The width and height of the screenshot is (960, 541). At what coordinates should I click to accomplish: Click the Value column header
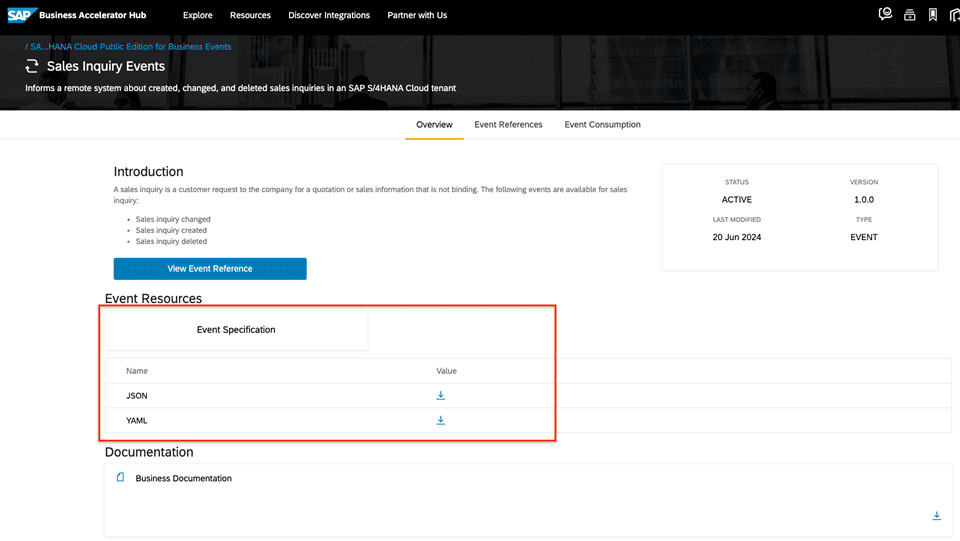pos(446,371)
